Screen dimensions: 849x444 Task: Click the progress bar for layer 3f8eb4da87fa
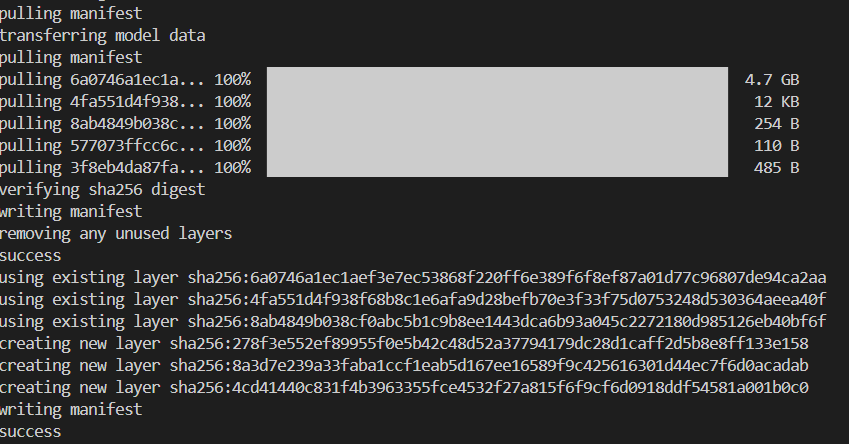coord(497,167)
